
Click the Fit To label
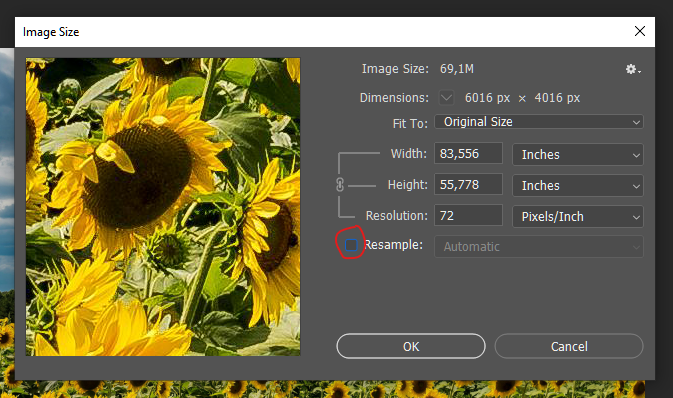[x=410, y=124]
